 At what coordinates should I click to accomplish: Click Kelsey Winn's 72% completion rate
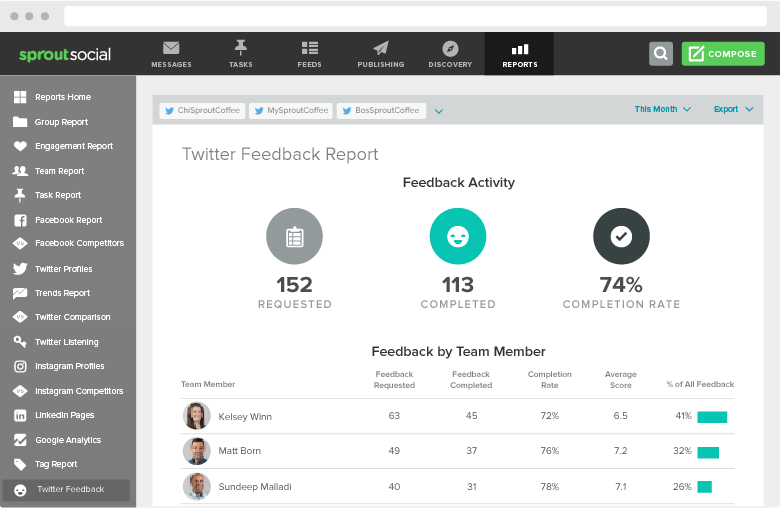[x=550, y=415]
